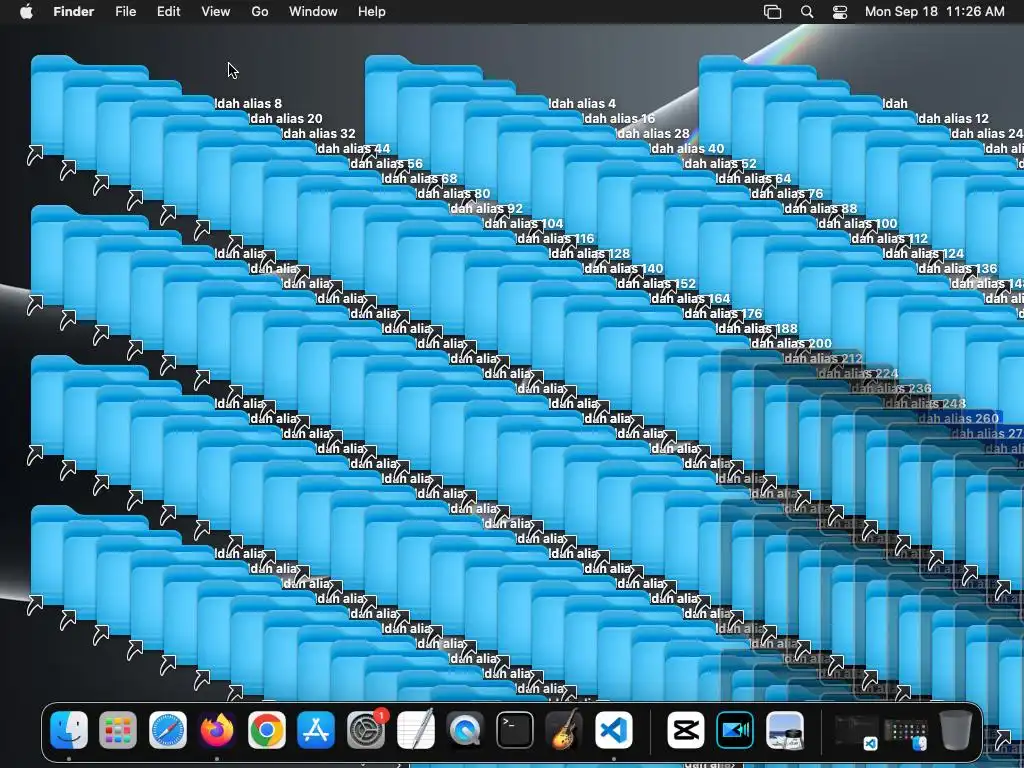Click the Stage Manager menu bar icon
This screenshot has width=1024, height=768.
click(773, 12)
